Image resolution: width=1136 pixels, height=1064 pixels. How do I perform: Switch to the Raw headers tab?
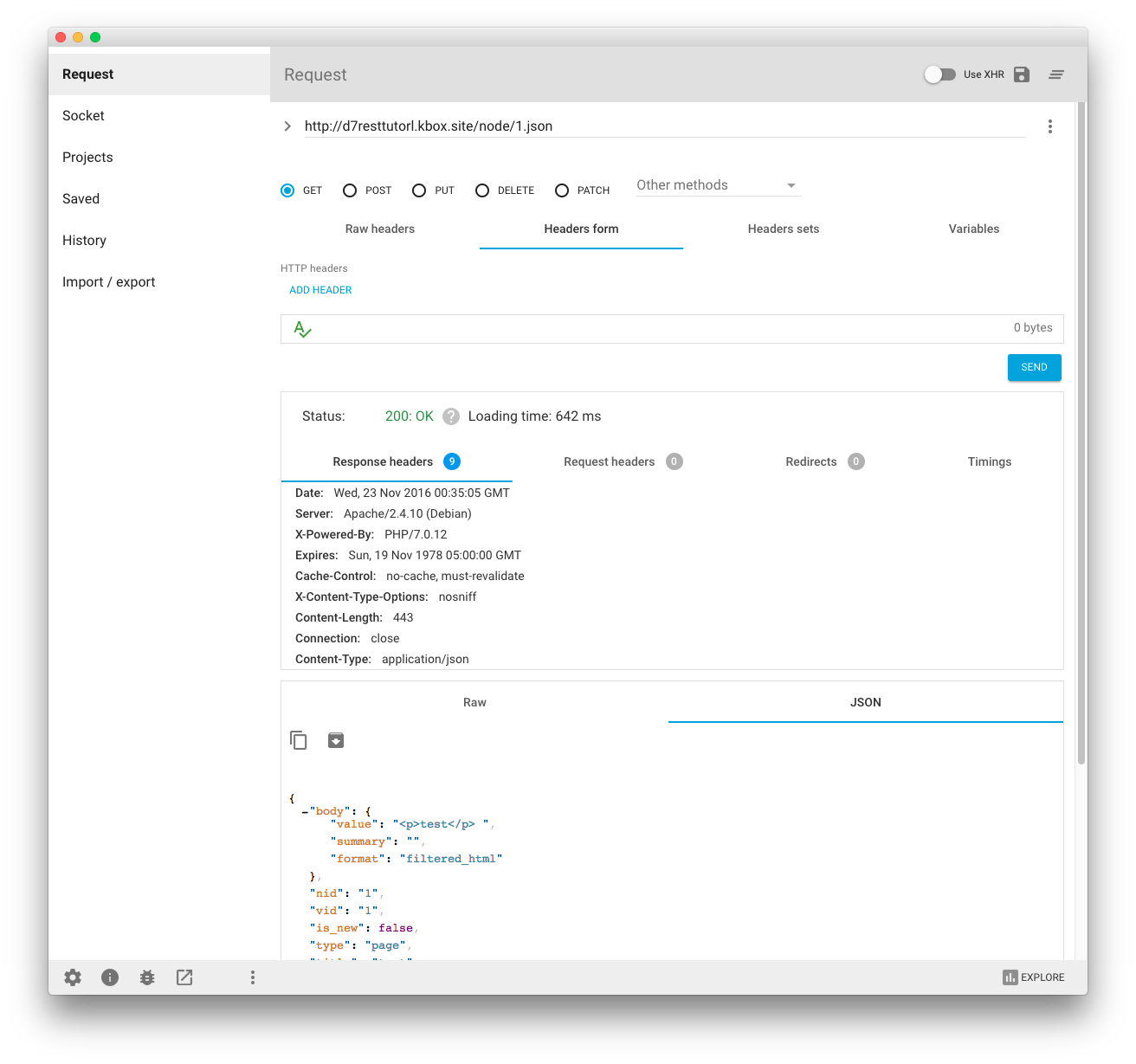[x=380, y=229]
